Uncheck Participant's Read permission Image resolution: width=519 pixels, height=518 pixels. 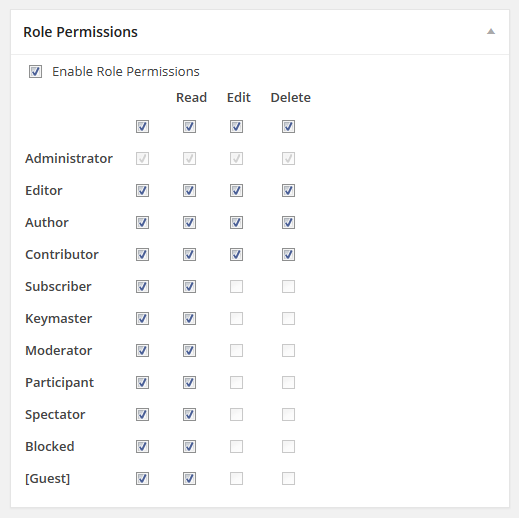click(x=189, y=383)
